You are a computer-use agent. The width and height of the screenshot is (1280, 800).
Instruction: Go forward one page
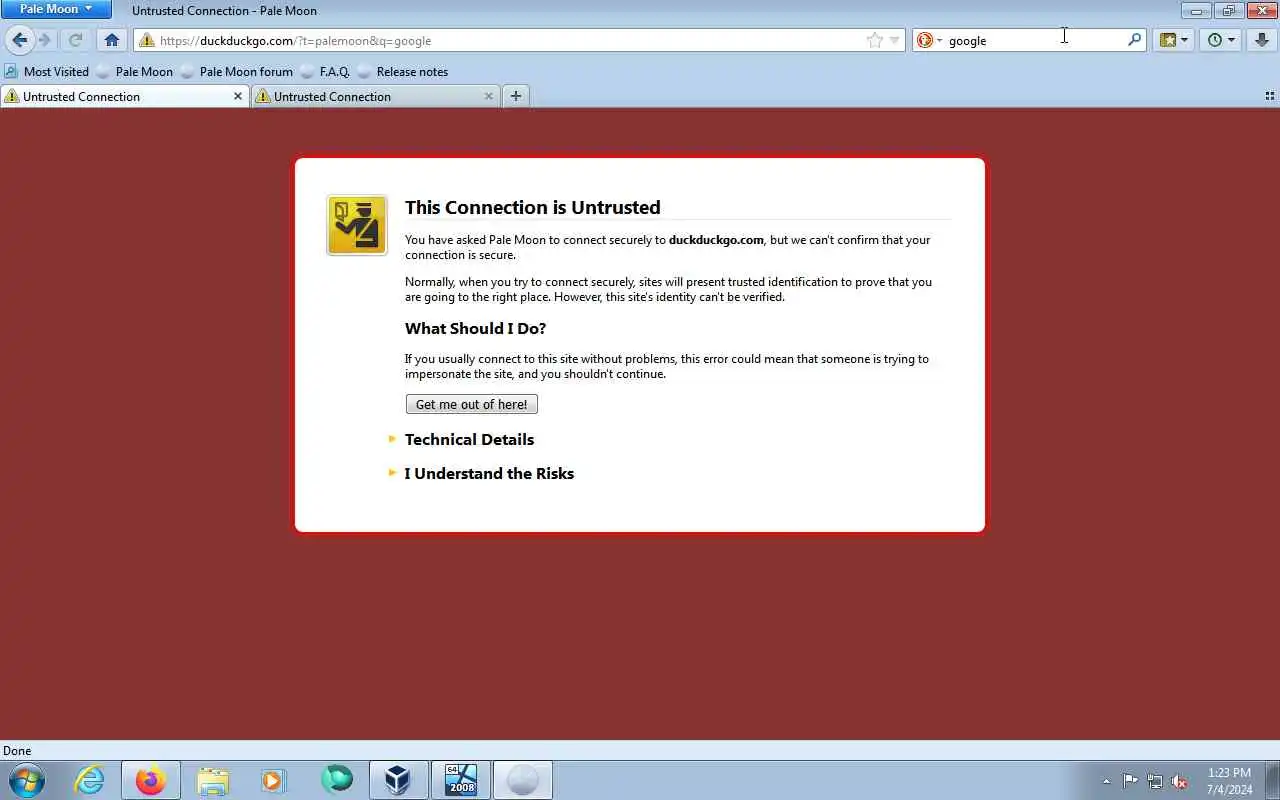click(x=45, y=40)
